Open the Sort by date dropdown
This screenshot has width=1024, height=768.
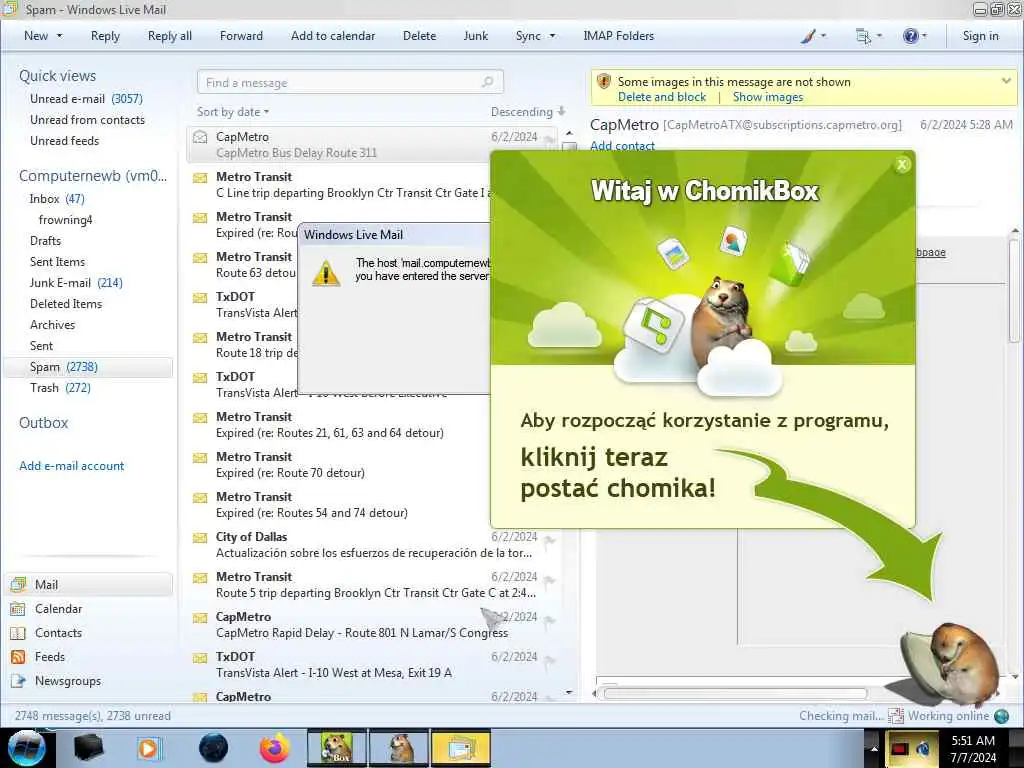(x=232, y=112)
